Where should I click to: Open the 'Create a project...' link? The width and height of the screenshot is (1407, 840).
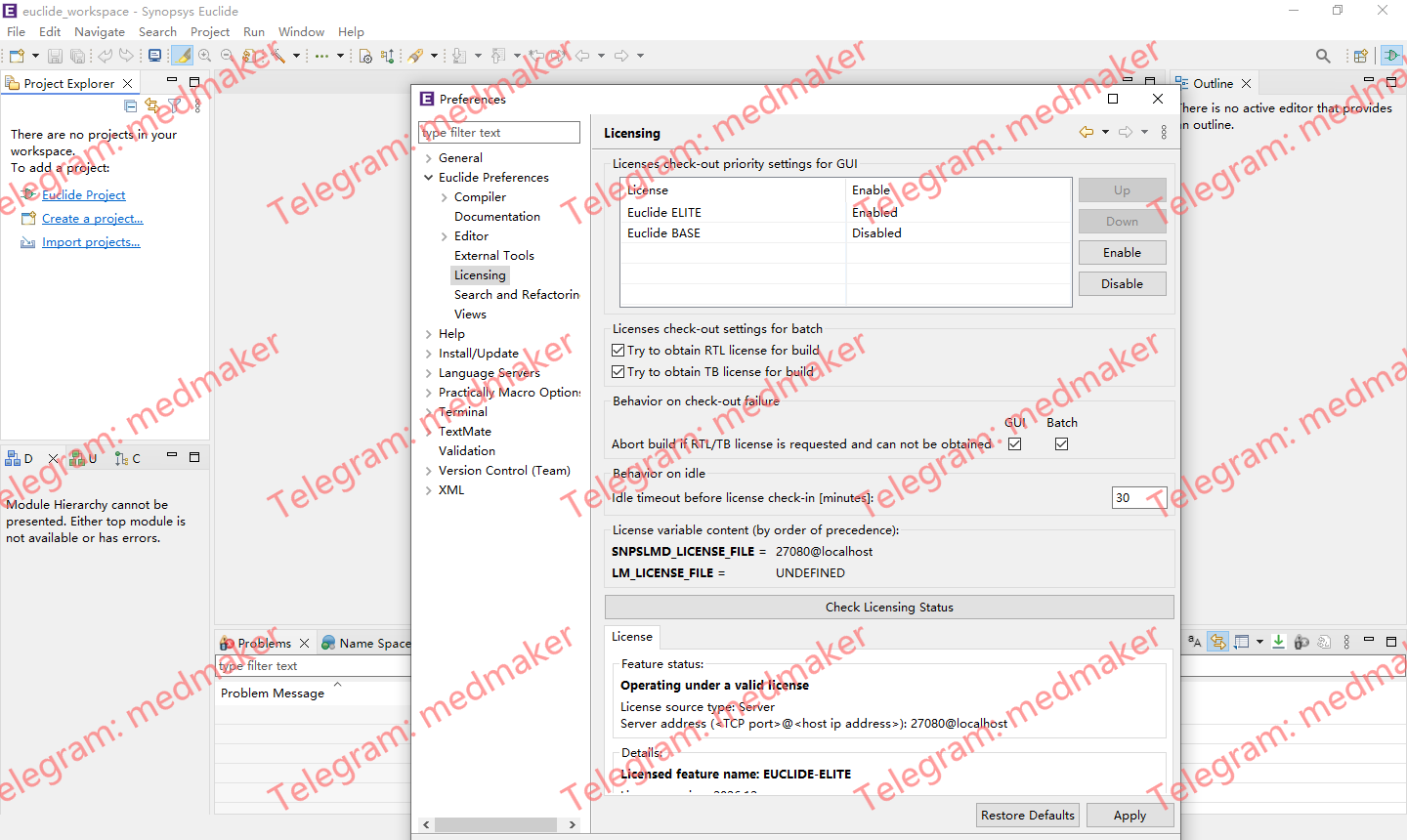click(x=93, y=219)
